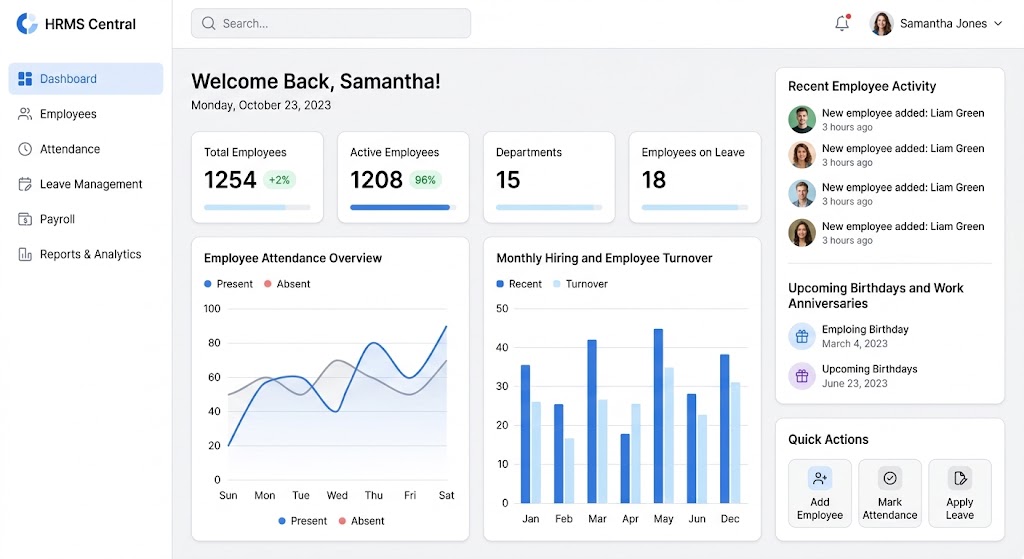Click Employees on Leave progress bar
This screenshot has width=1024, height=559.
coord(694,208)
